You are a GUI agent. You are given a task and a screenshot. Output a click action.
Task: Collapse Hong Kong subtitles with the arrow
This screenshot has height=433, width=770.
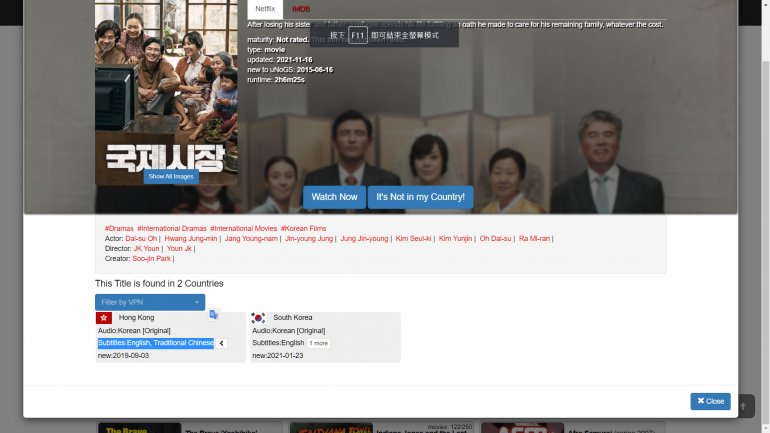(221, 343)
